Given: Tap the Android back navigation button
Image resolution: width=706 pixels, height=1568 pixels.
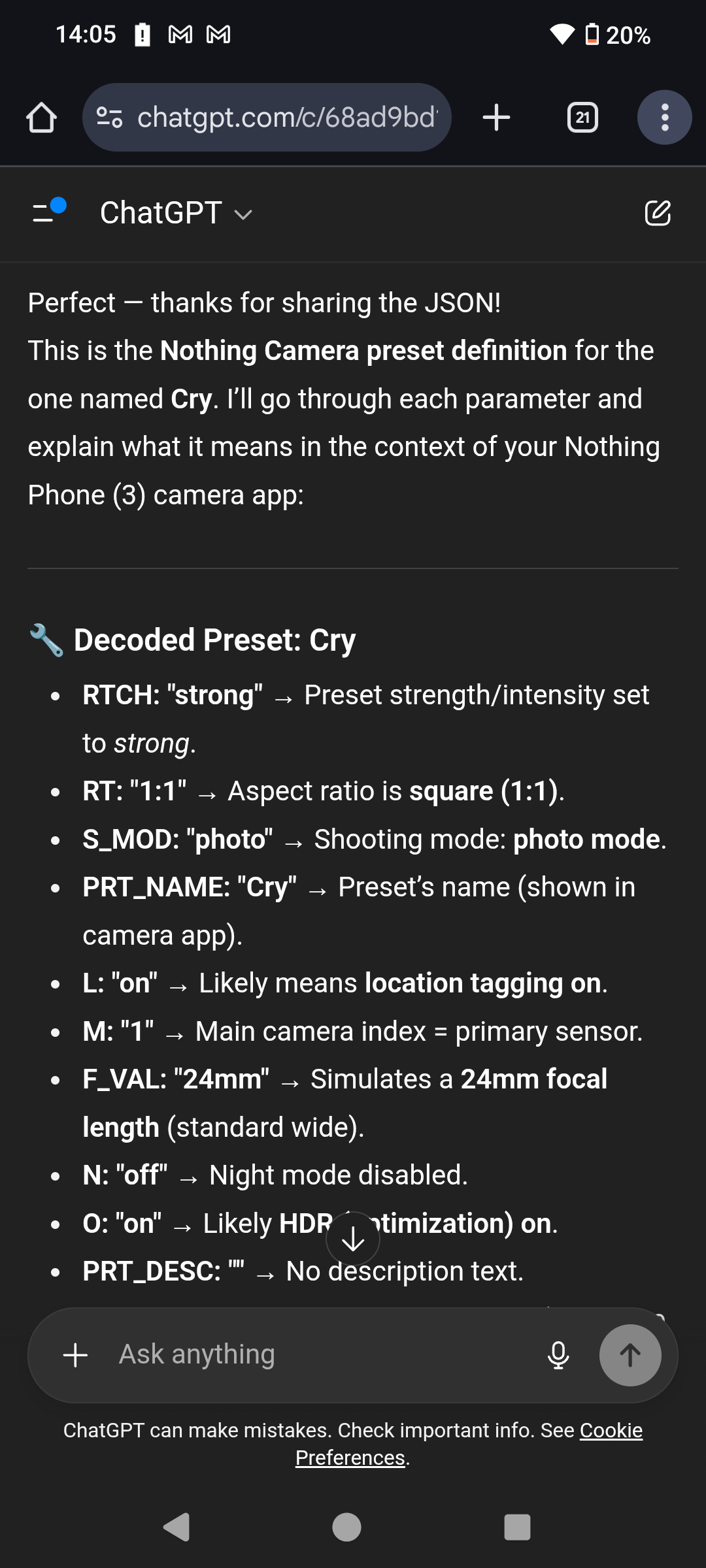Looking at the screenshot, I should (x=176, y=1527).
